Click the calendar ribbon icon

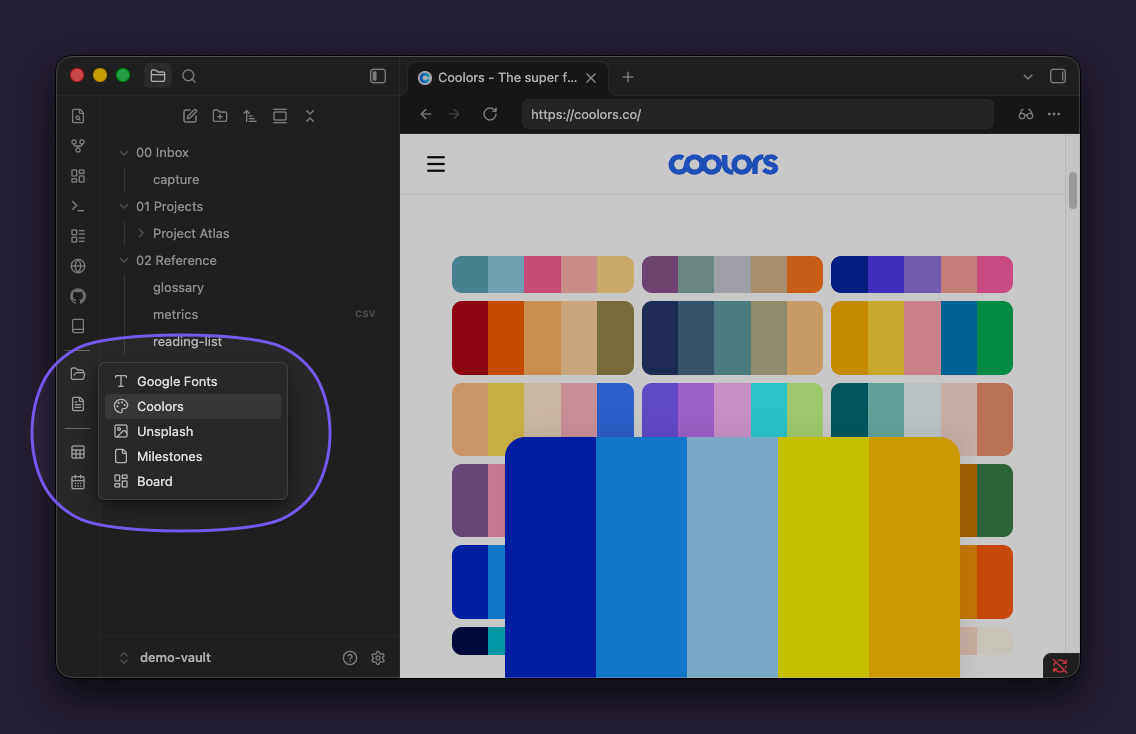pos(78,482)
